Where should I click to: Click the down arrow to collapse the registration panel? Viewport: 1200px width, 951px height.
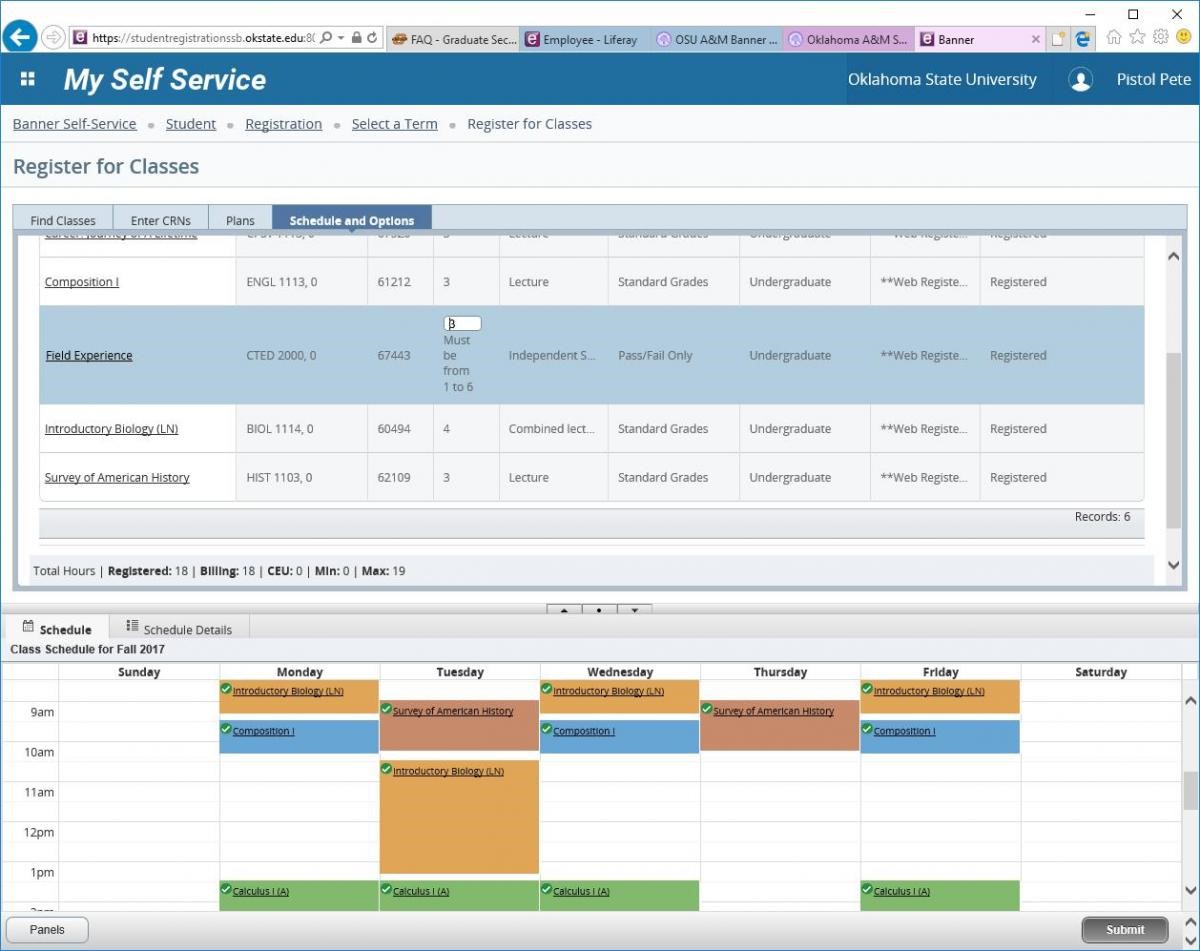(x=635, y=610)
